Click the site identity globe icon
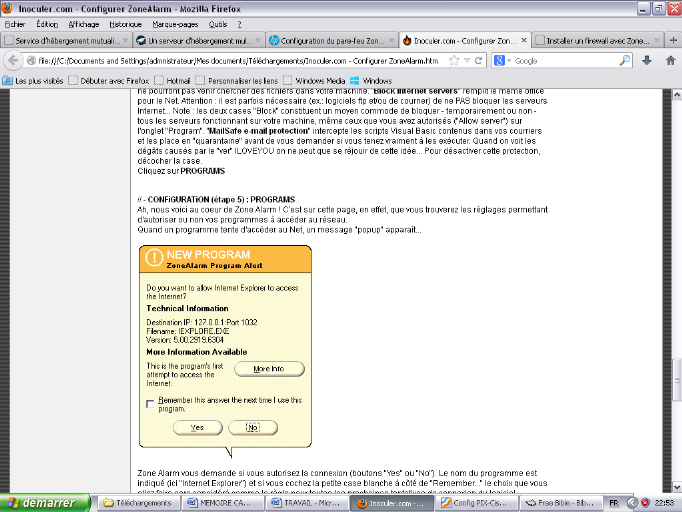 31,60
